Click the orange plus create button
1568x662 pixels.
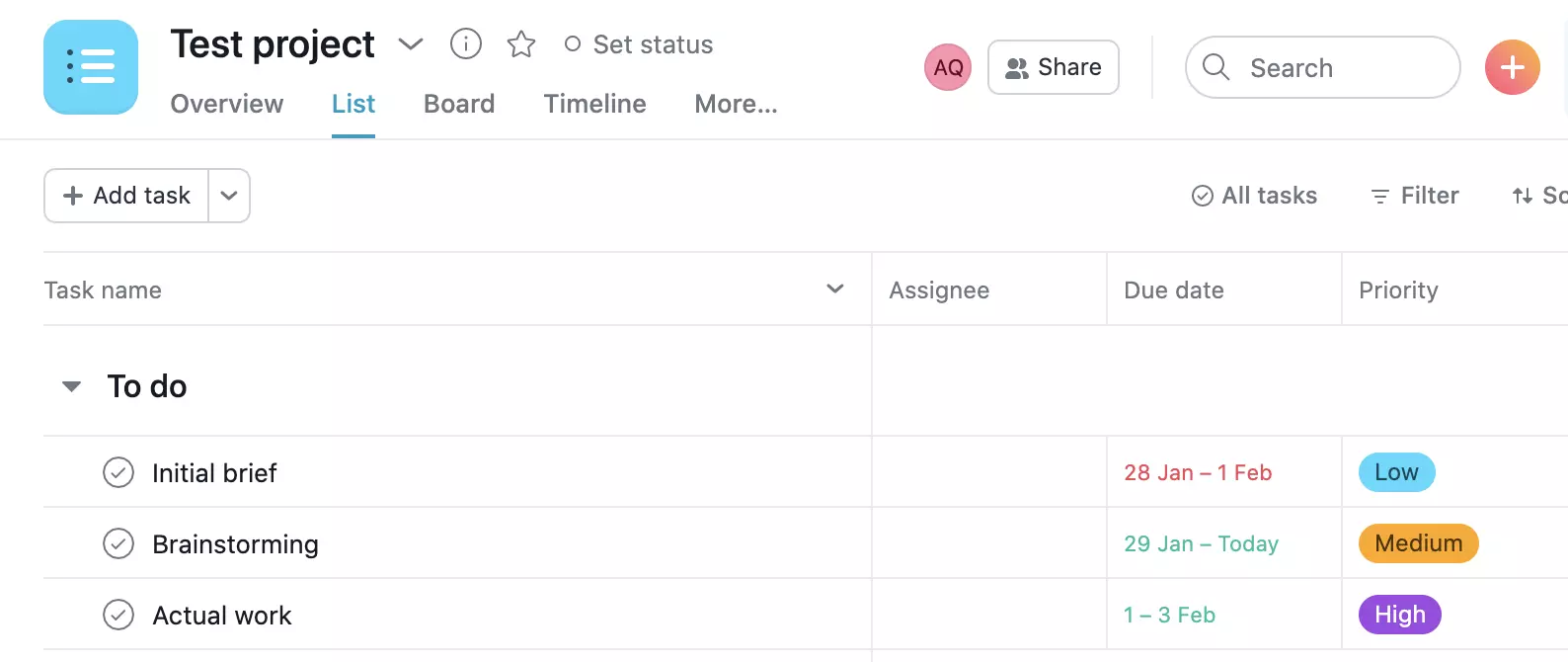point(1512,67)
